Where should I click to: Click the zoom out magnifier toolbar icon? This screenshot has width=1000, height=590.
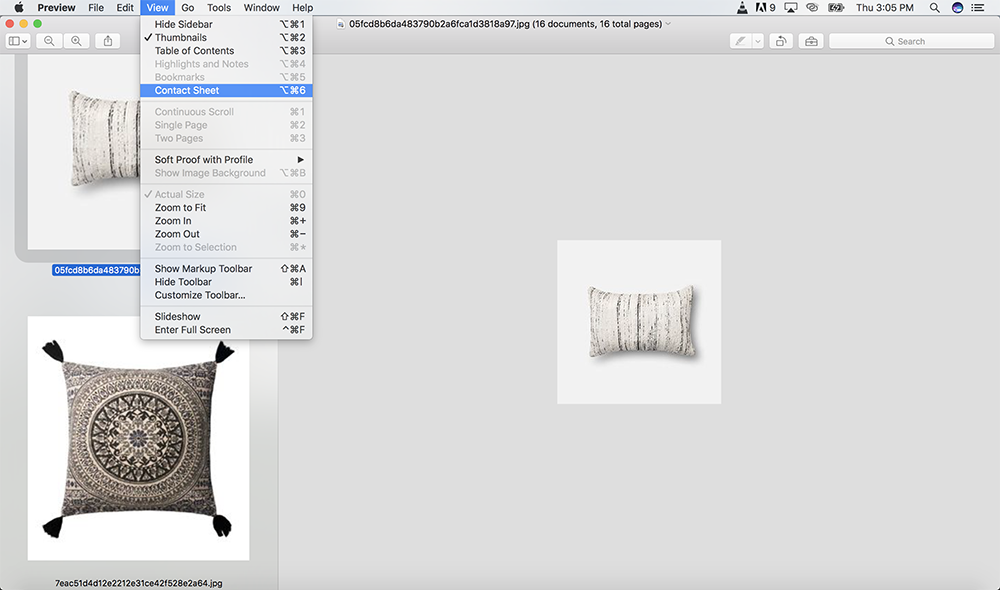click(x=49, y=41)
